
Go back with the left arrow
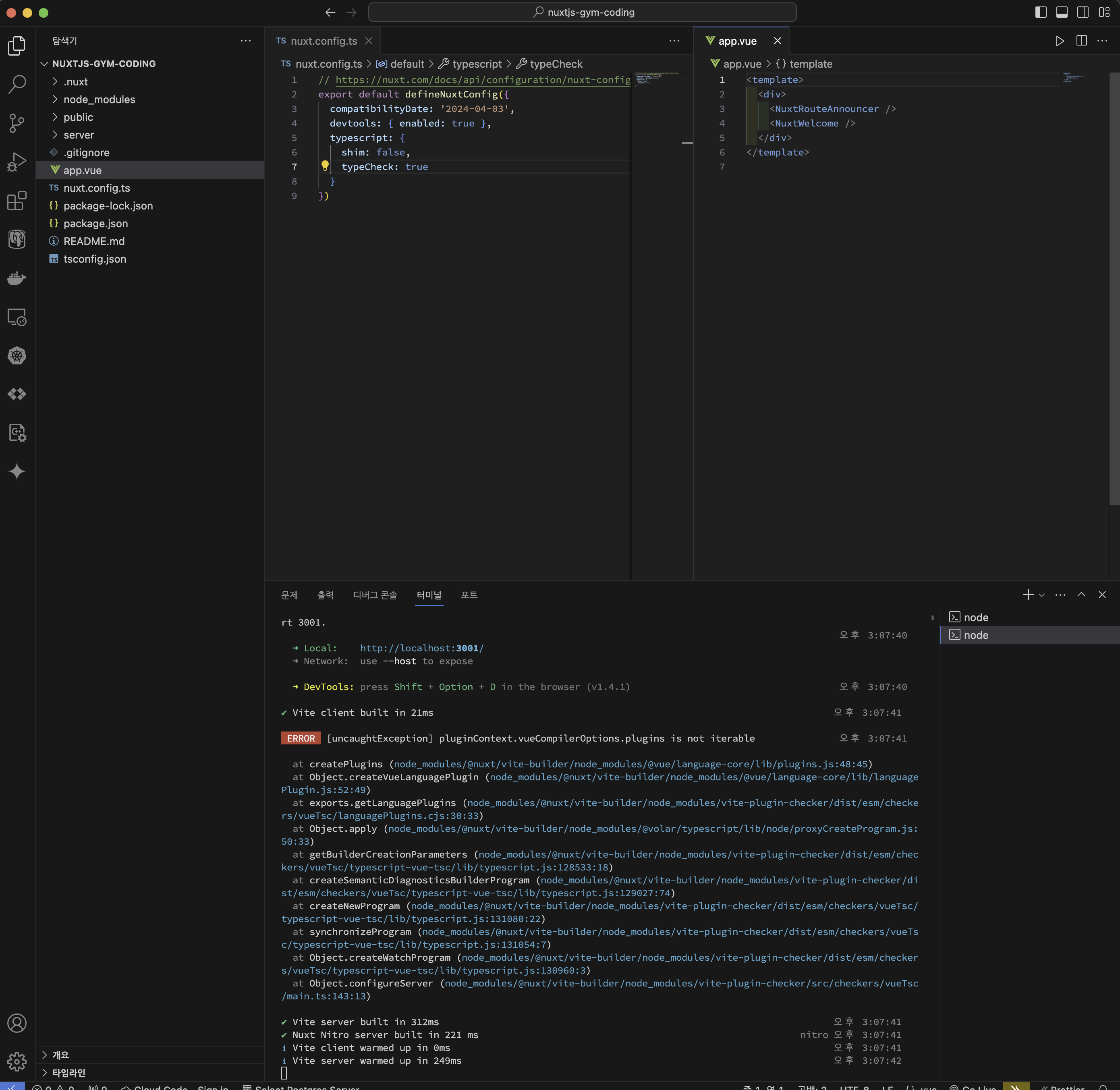(330, 12)
